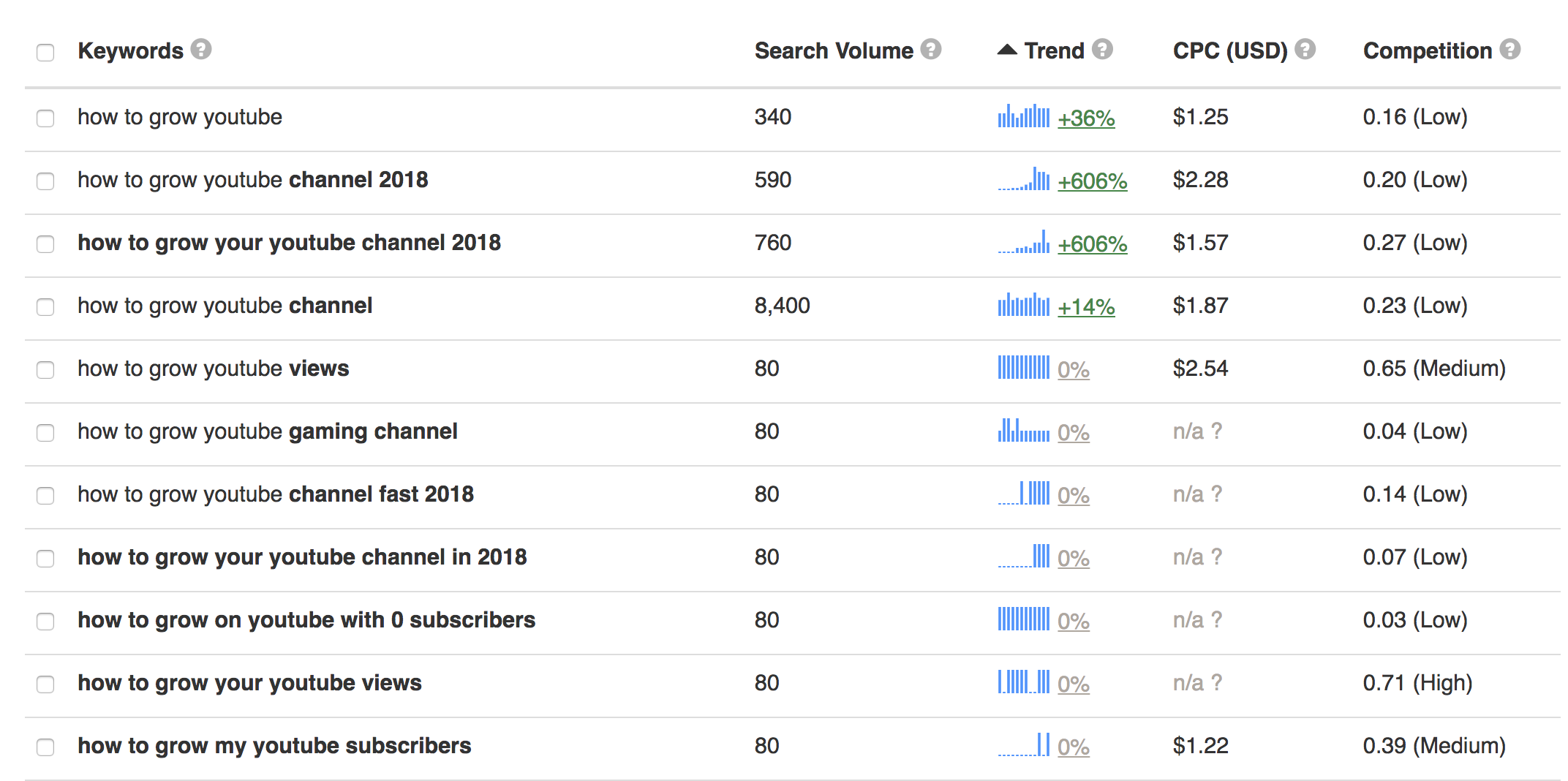
Task: Click 'n/a ?' CPC for youtube gaming channel
Action: pos(1197,431)
